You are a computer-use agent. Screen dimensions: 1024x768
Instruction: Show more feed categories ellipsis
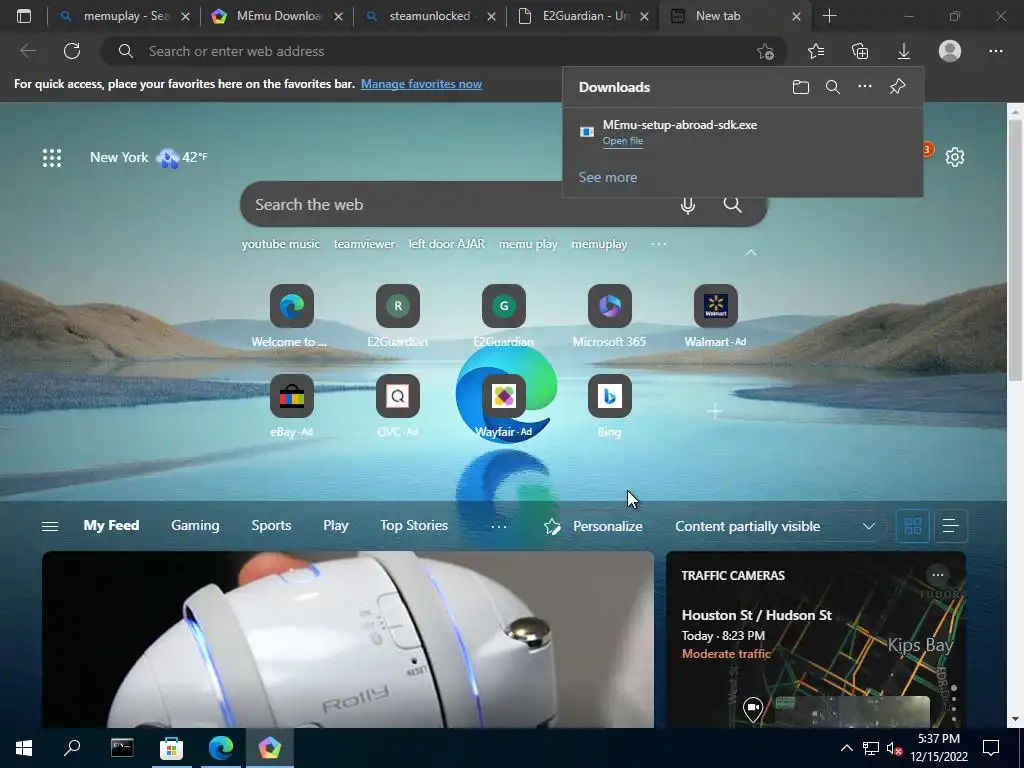pos(499,526)
